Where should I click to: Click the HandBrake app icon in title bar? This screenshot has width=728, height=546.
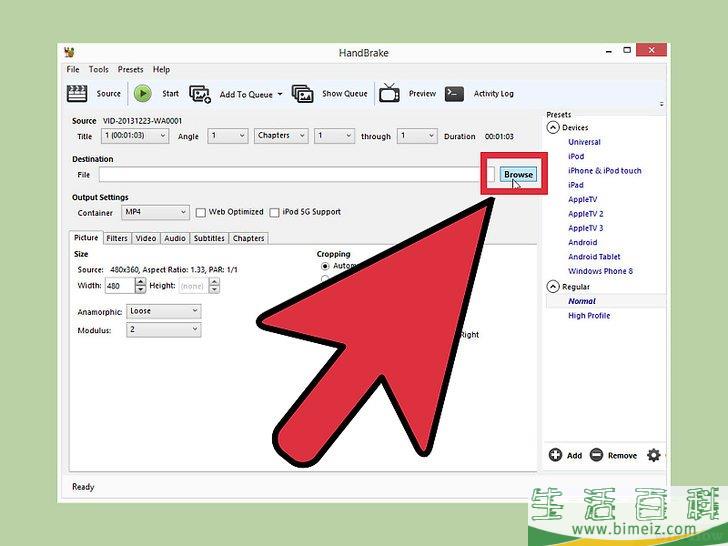(x=70, y=52)
